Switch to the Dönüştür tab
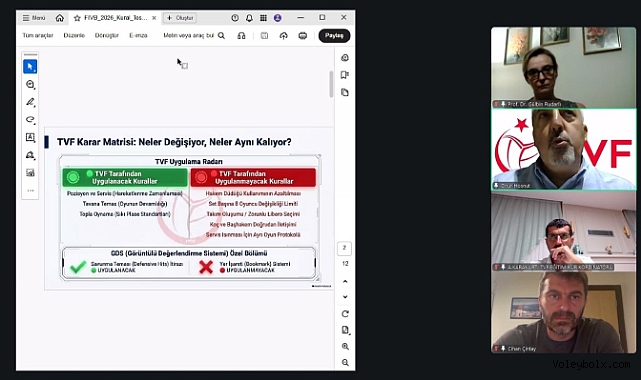 coord(107,36)
